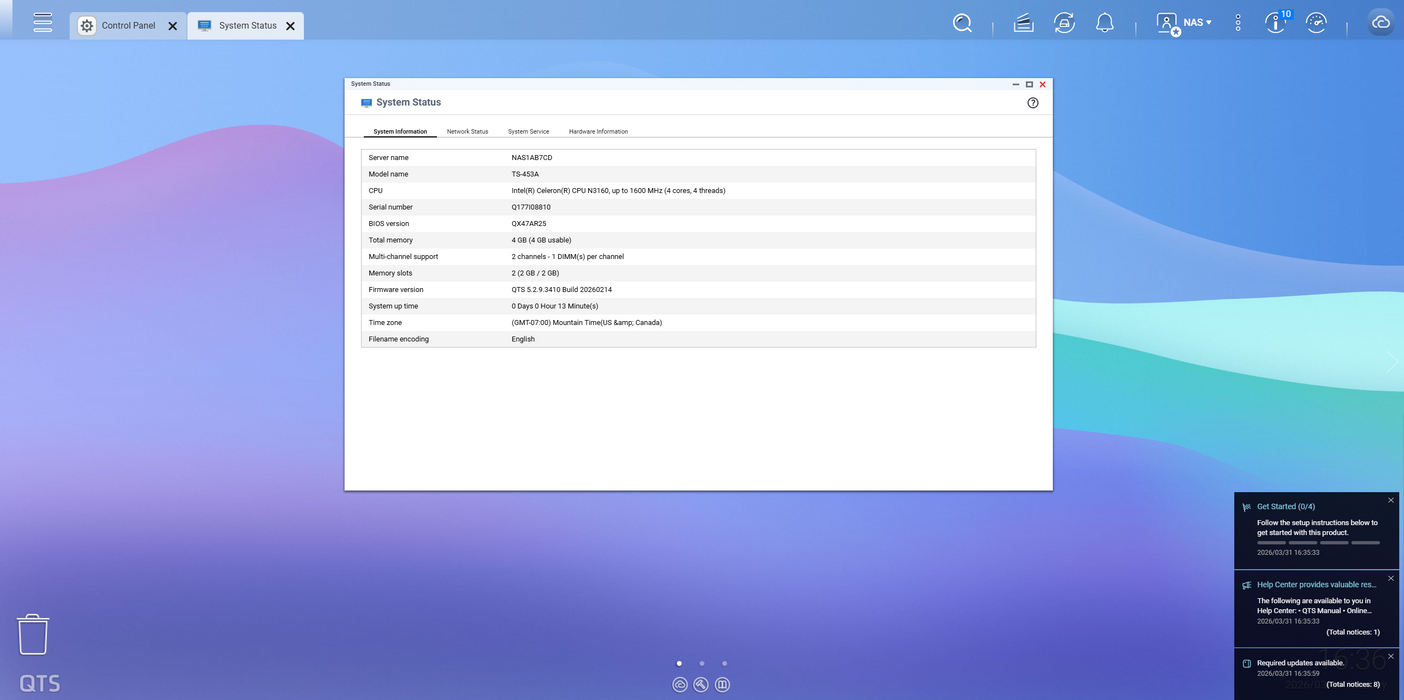Click the rightmost bottom center round icon

click(x=723, y=685)
